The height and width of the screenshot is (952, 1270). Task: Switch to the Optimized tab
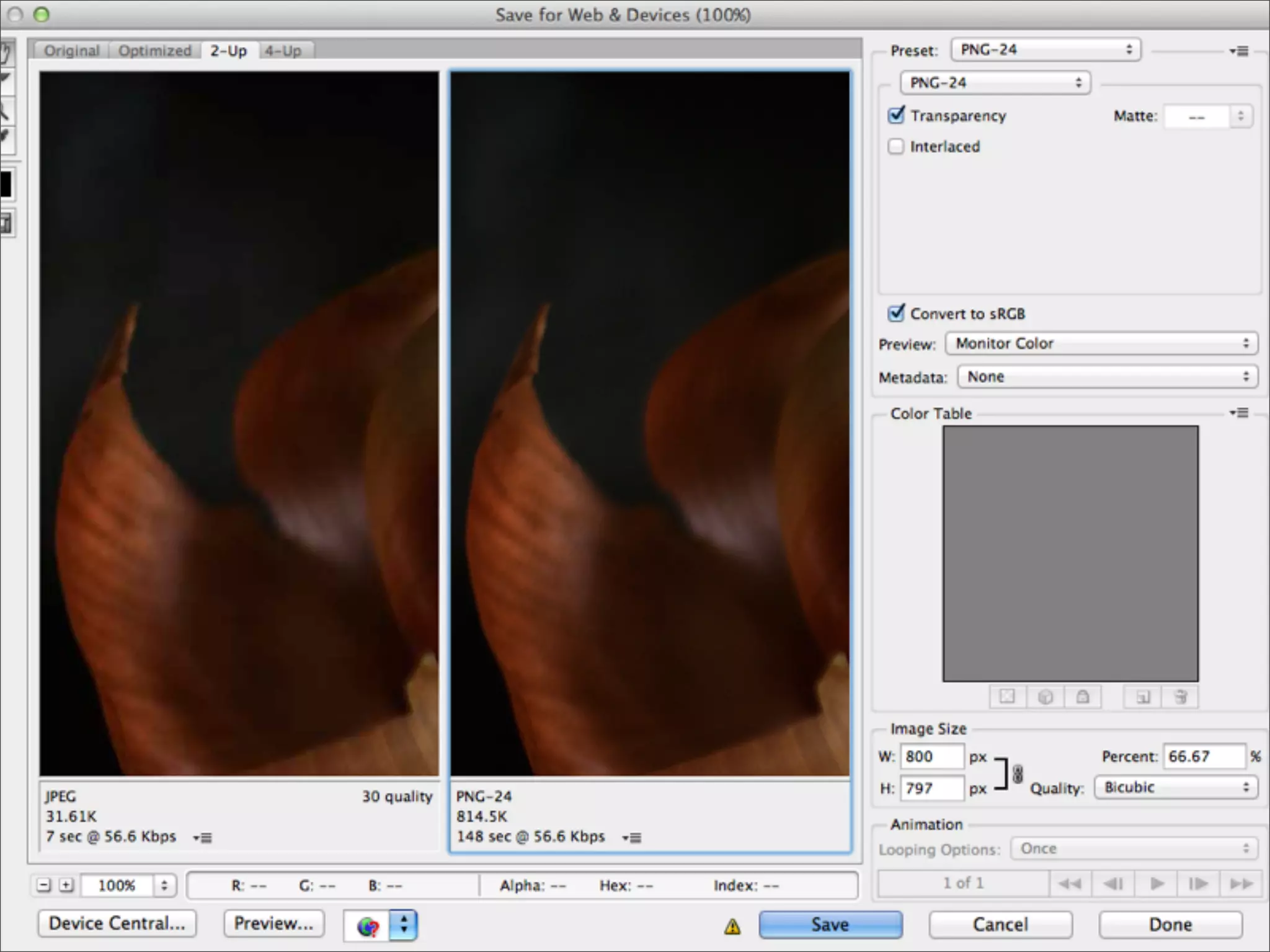pyautogui.click(x=154, y=51)
